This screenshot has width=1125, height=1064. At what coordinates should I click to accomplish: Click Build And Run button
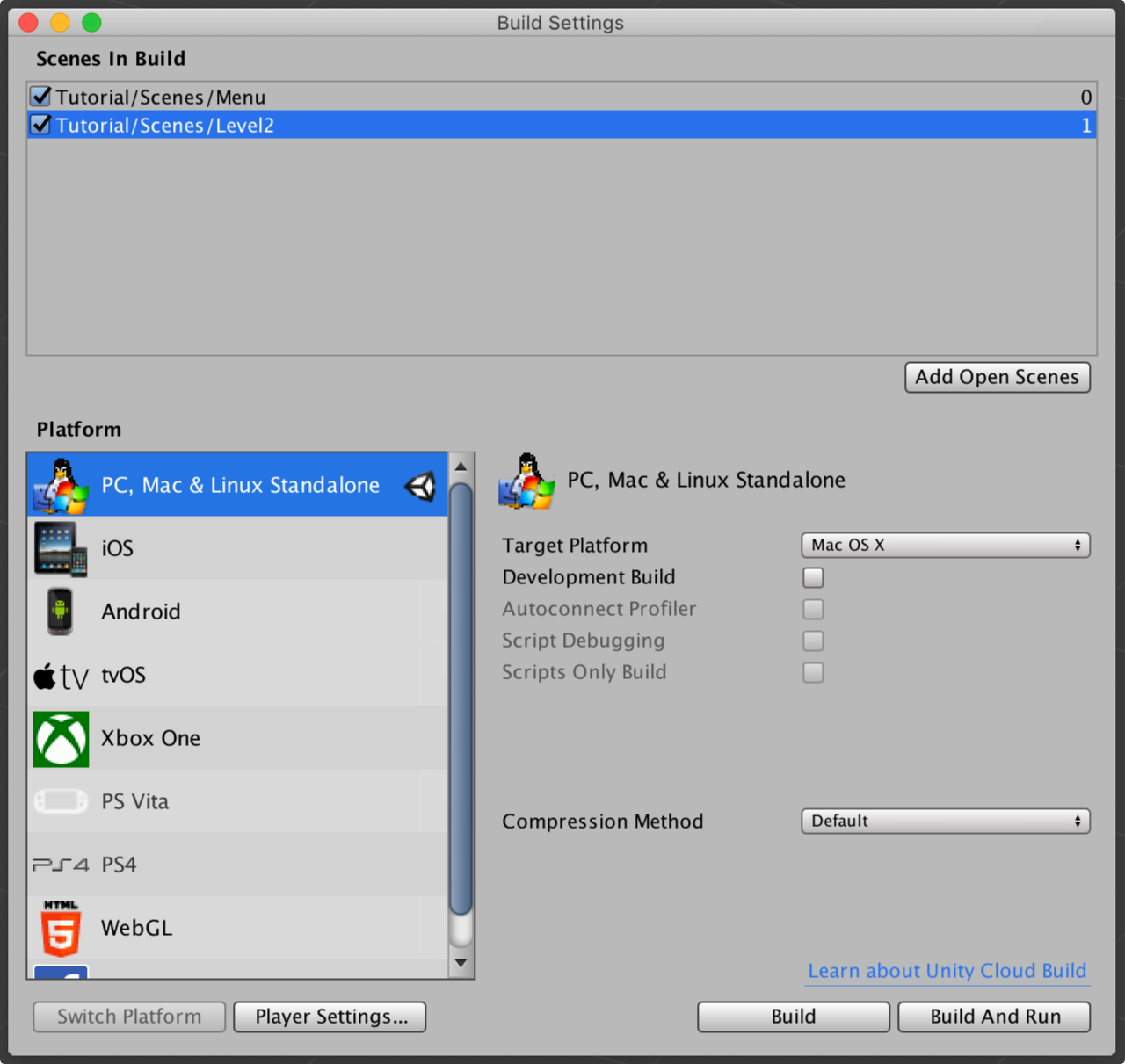pyautogui.click(x=994, y=1017)
